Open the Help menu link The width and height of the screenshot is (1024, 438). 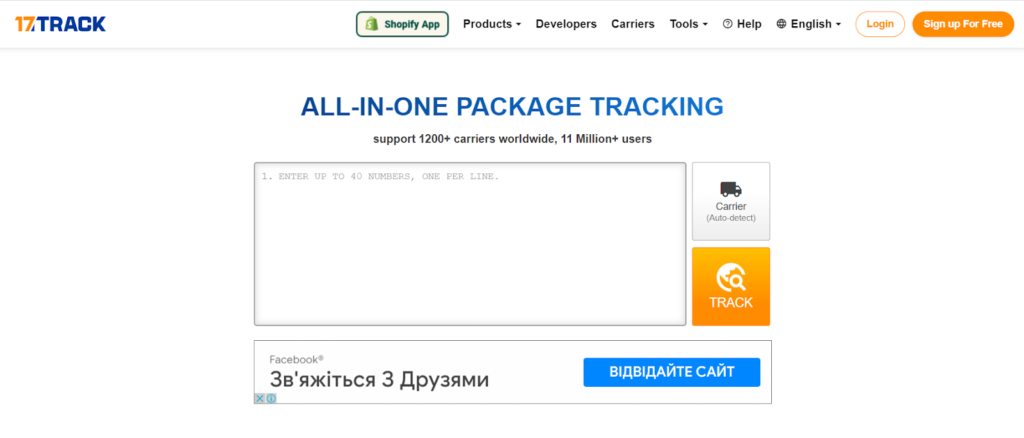pos(742,24)
